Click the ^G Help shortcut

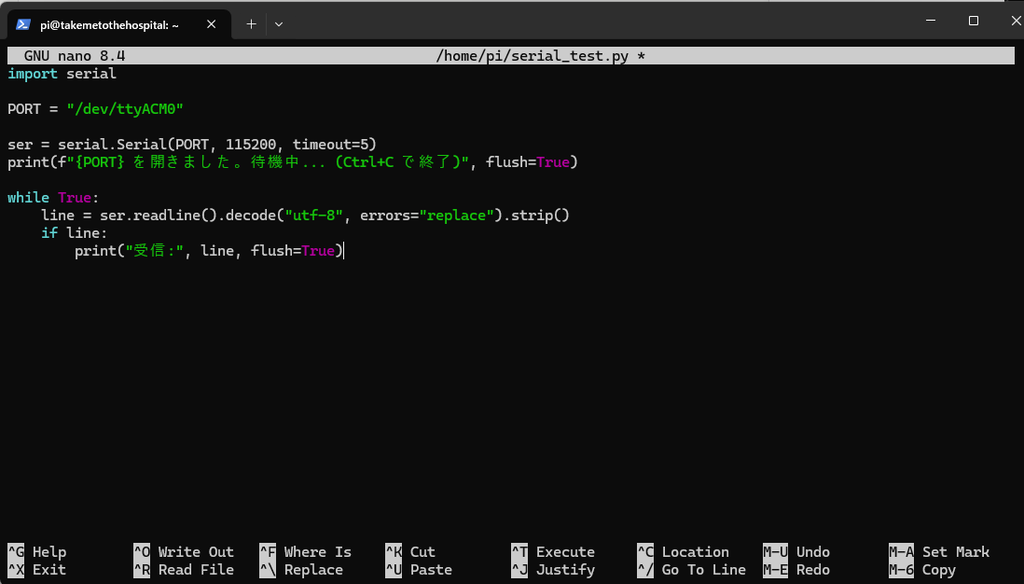[x=37, y=552]
